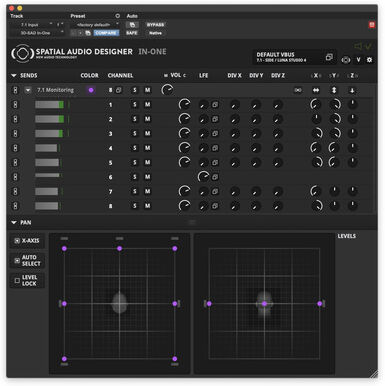
Task: Click the volume knob of 7.1 Monitoring
Action: click(167, 90)
